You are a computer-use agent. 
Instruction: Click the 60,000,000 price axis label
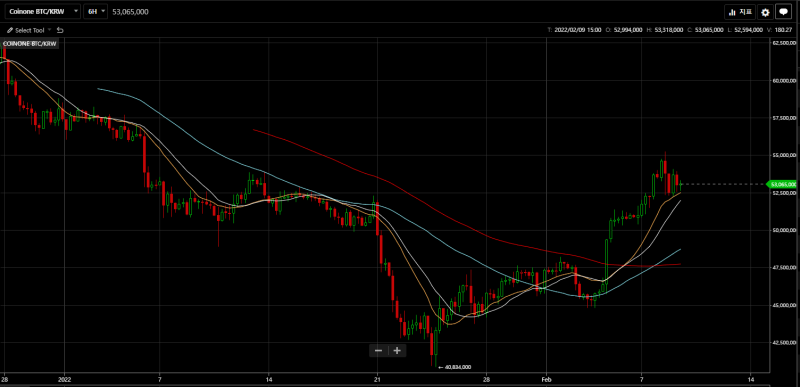784,81
